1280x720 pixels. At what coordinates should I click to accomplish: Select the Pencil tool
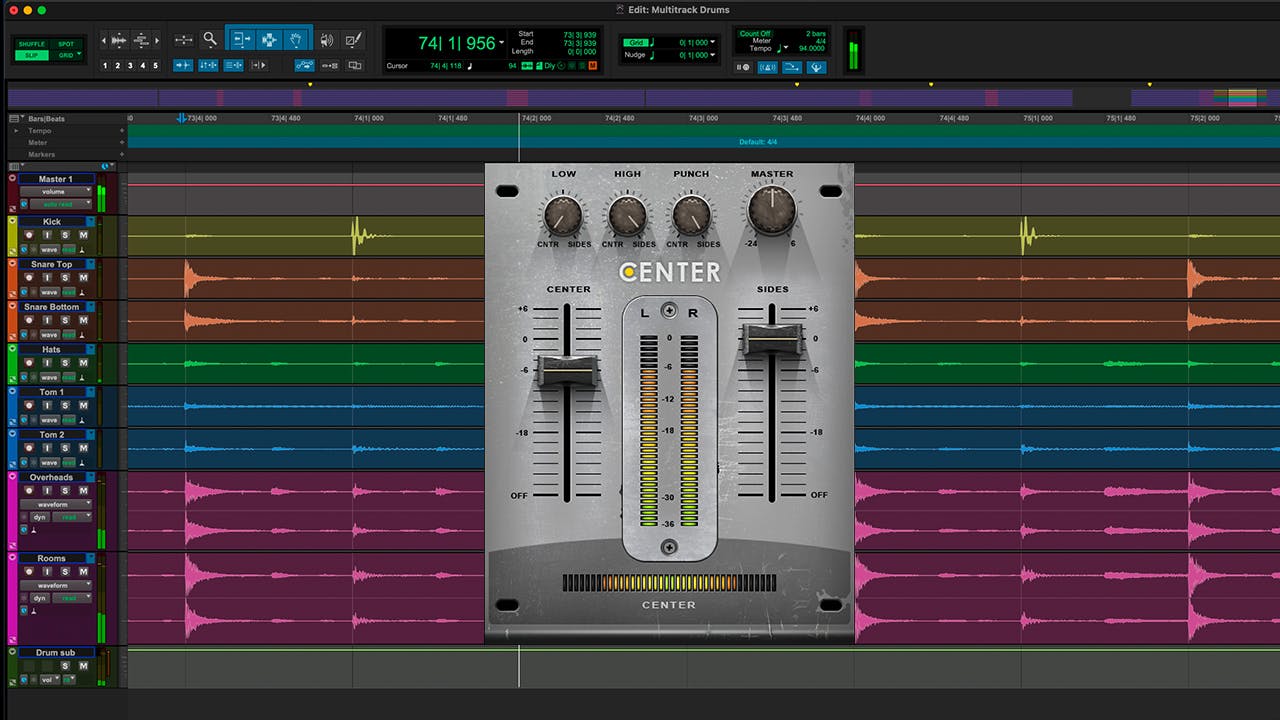353,40
